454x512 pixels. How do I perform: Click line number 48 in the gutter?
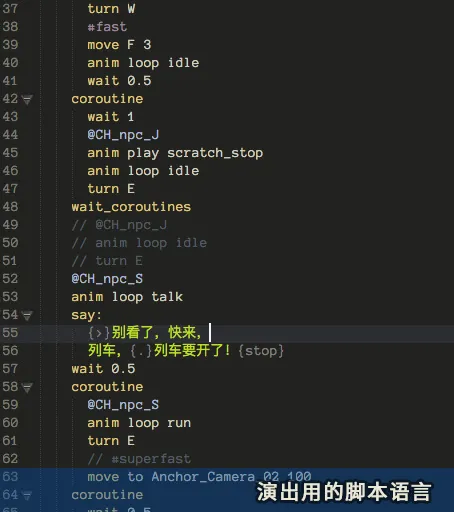10,207
